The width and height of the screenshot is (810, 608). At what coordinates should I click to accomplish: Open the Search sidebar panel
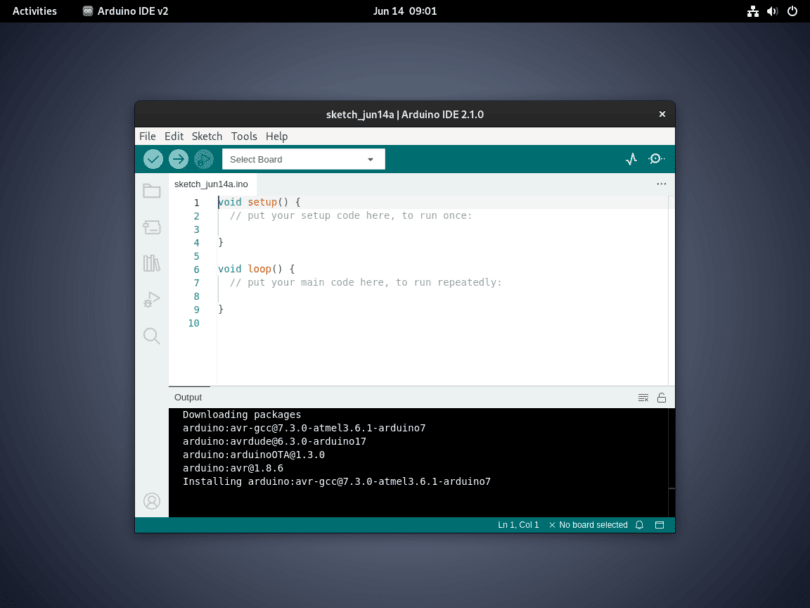tap(151, 336)
